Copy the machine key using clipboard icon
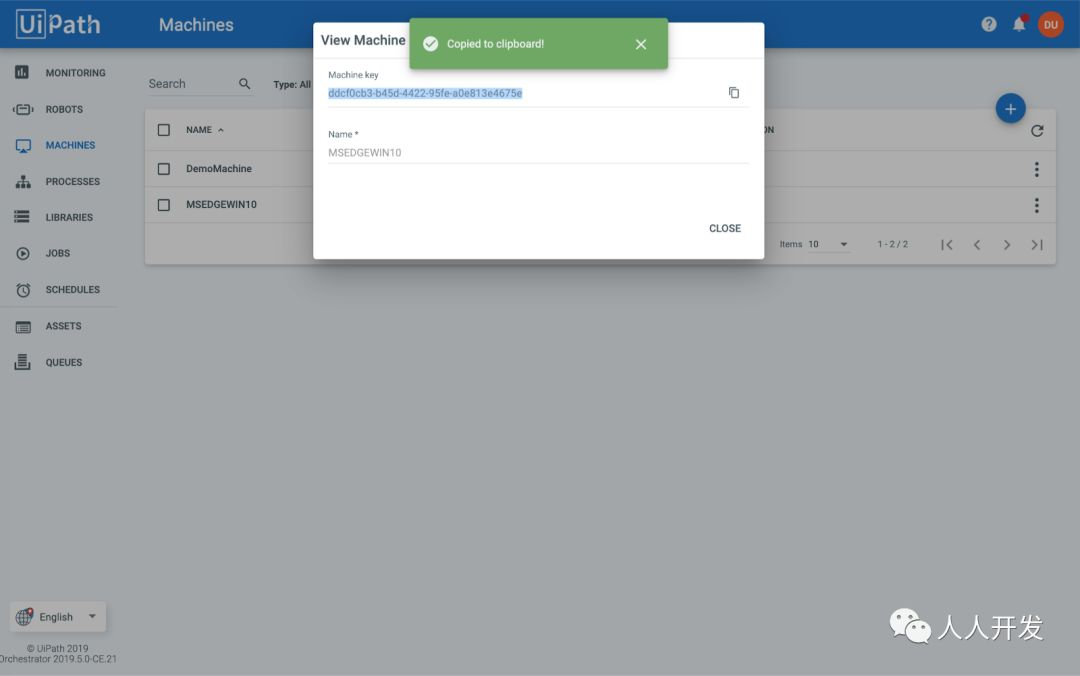The width and height of the screenshot is (1080, 676). [x=734, y=92]
